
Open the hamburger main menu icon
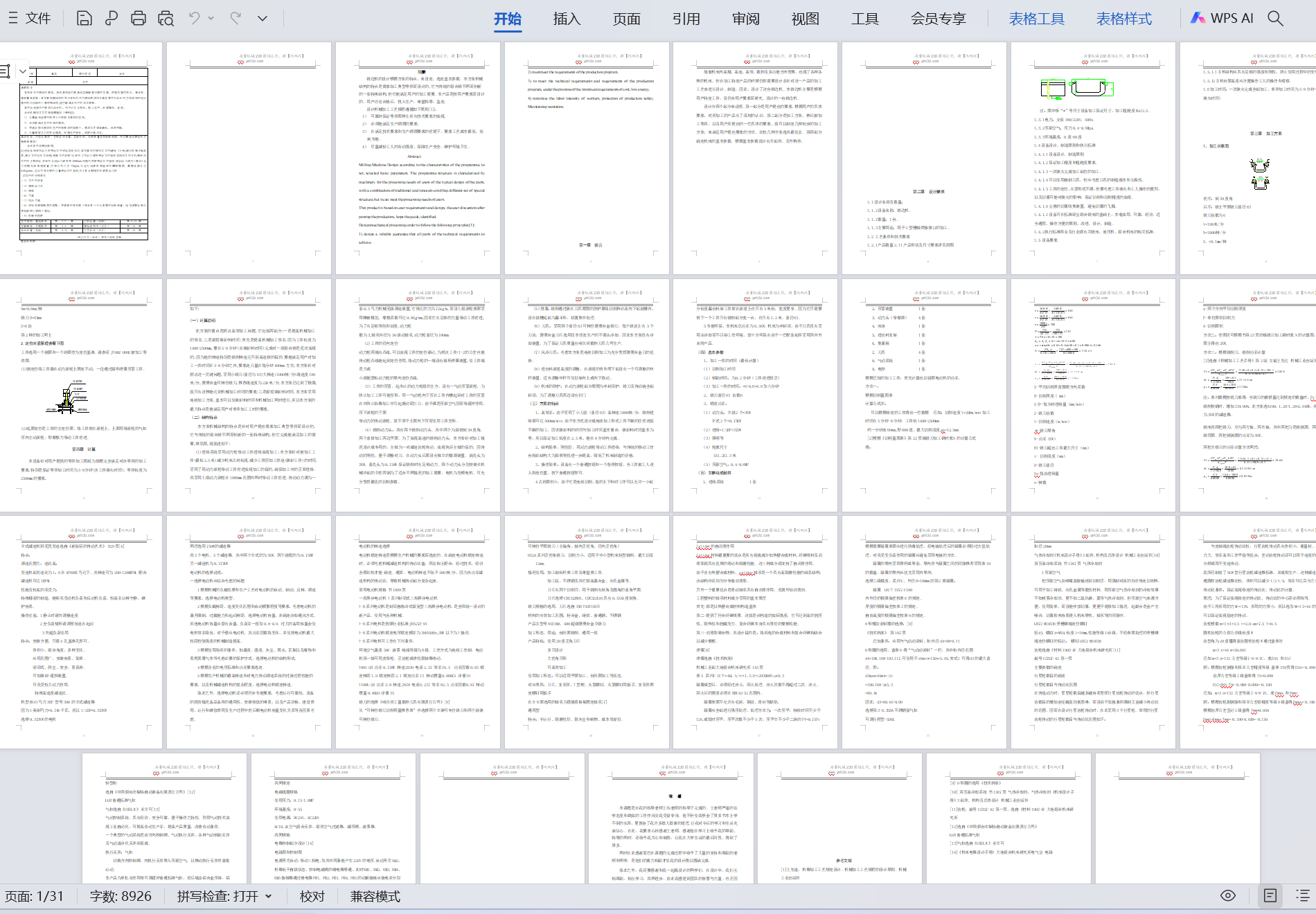point(12,19)
